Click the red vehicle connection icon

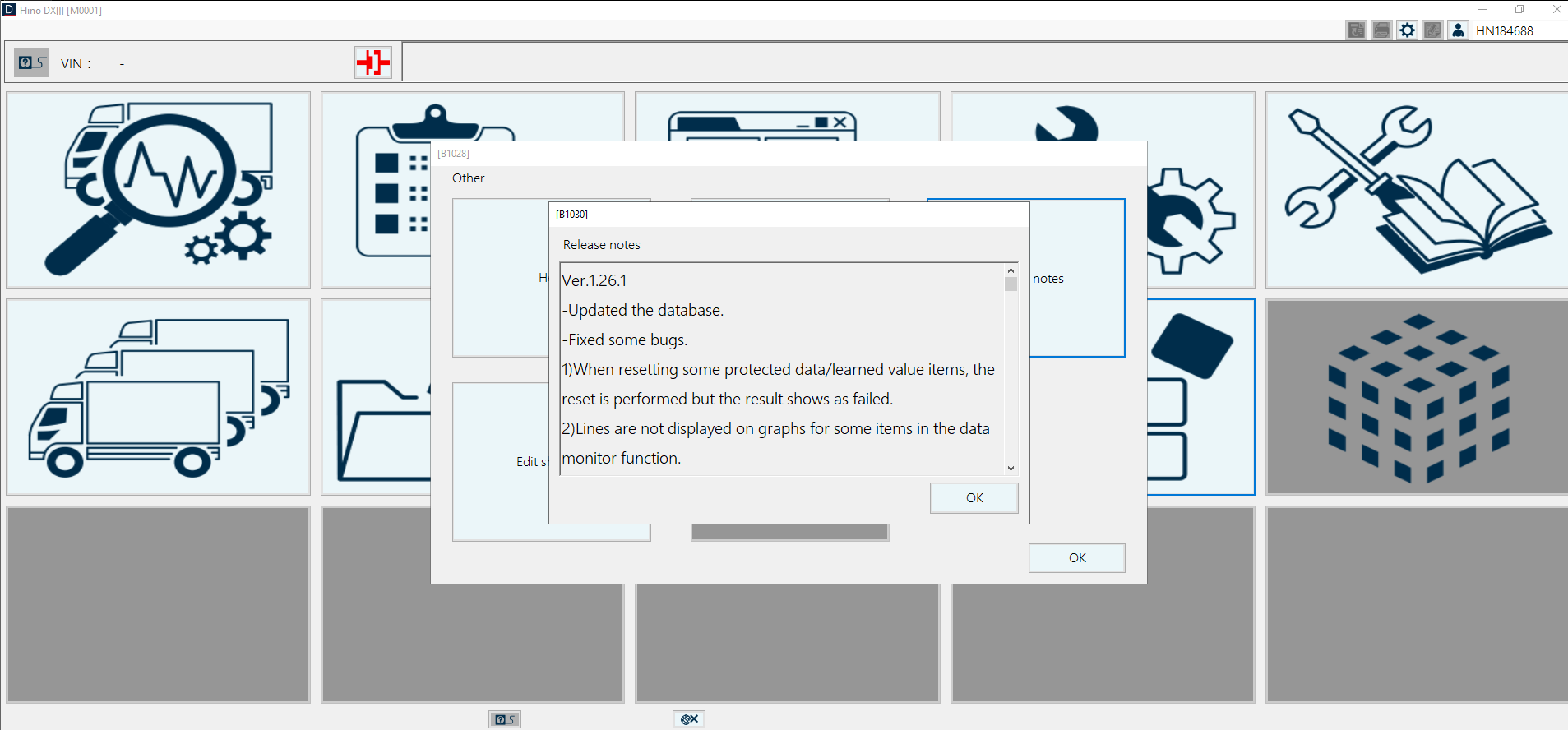tap(373, 62)
